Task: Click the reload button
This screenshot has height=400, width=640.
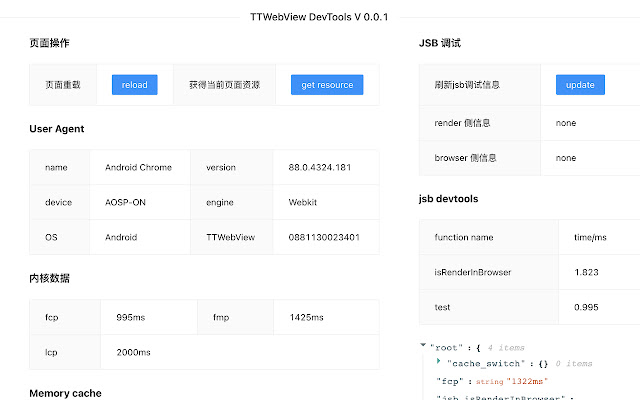Action: click(134, 85)
